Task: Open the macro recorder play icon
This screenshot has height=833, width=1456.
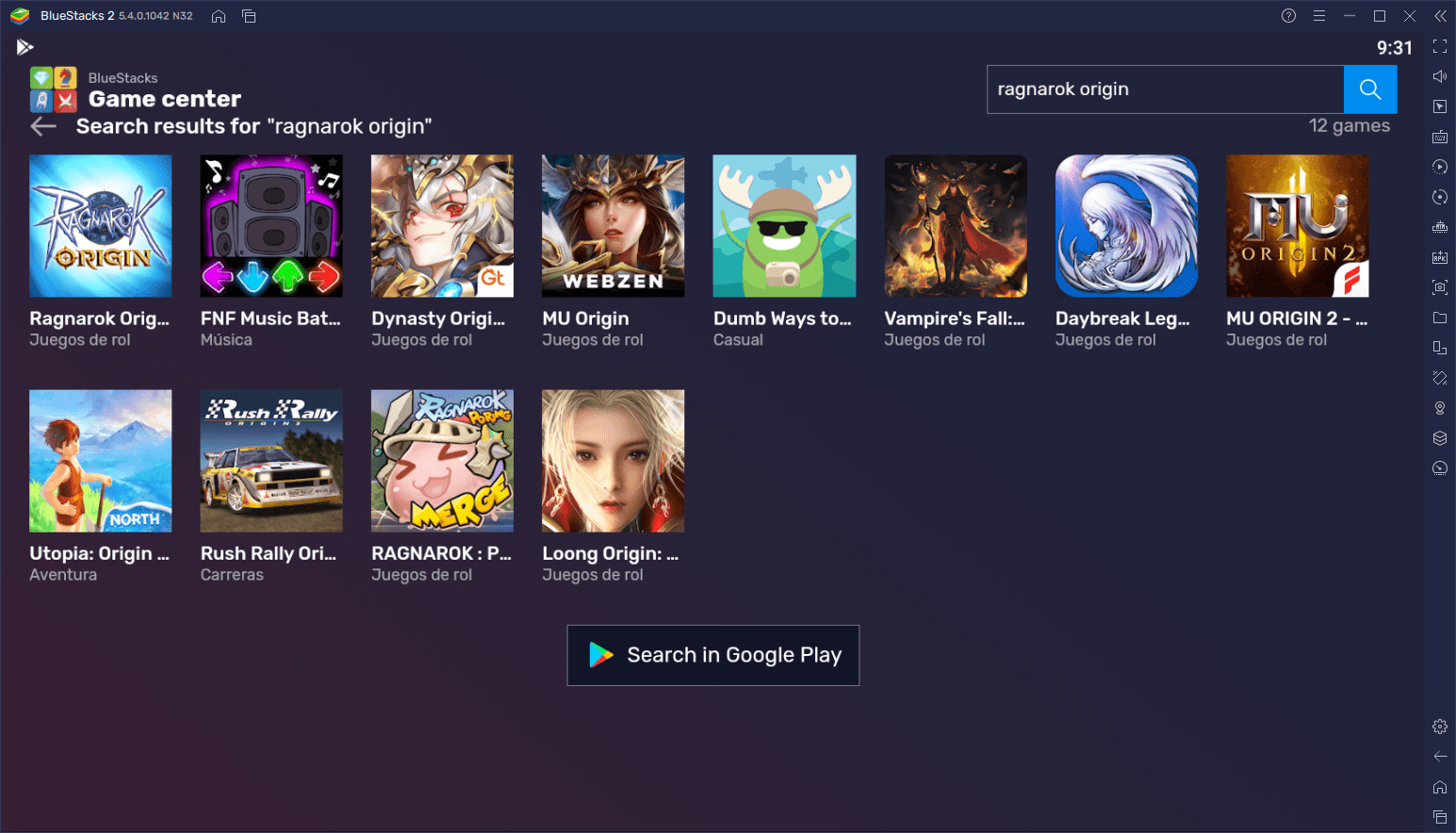Action: point(1440,167)
